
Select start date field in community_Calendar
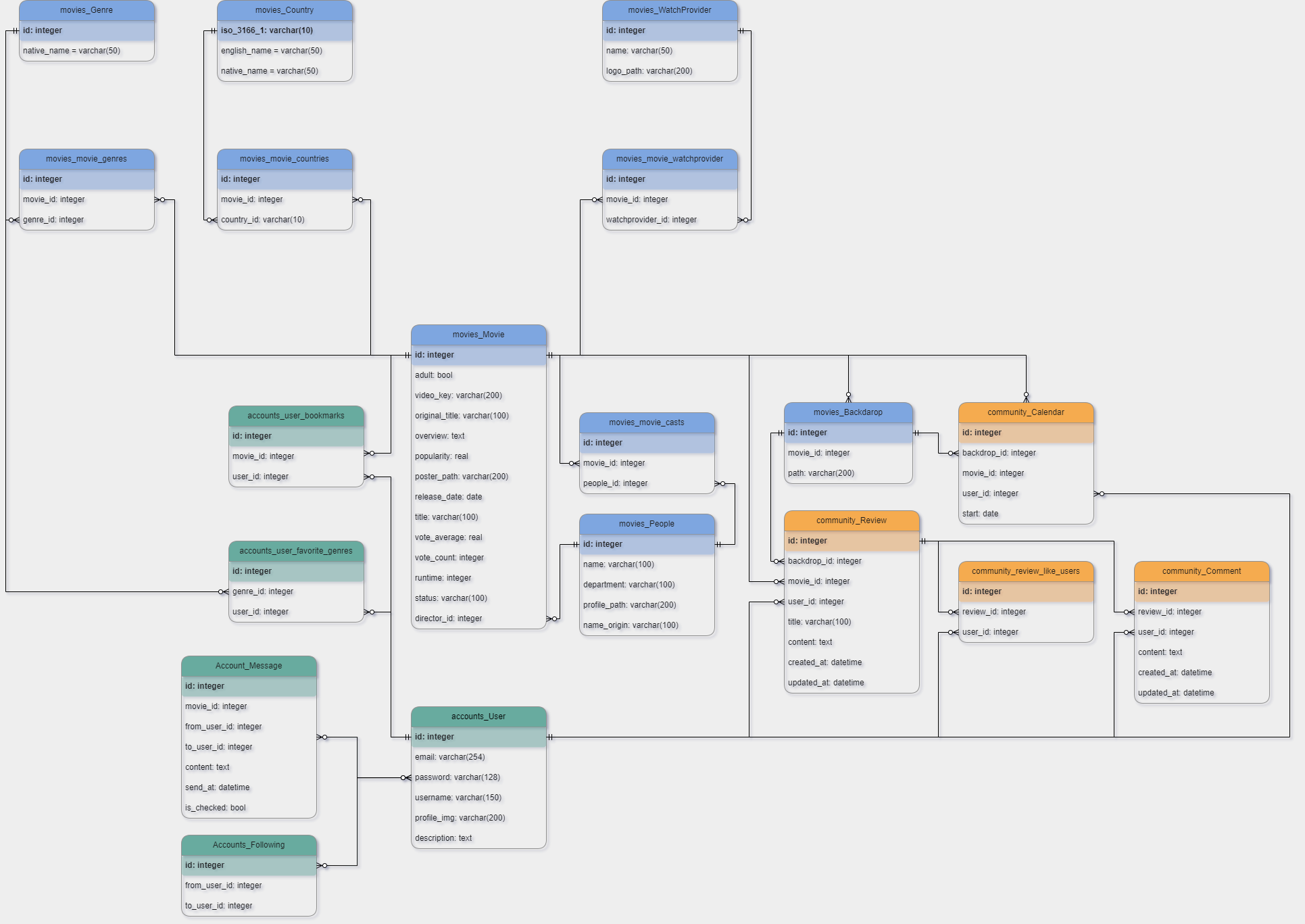pos(980,514)
